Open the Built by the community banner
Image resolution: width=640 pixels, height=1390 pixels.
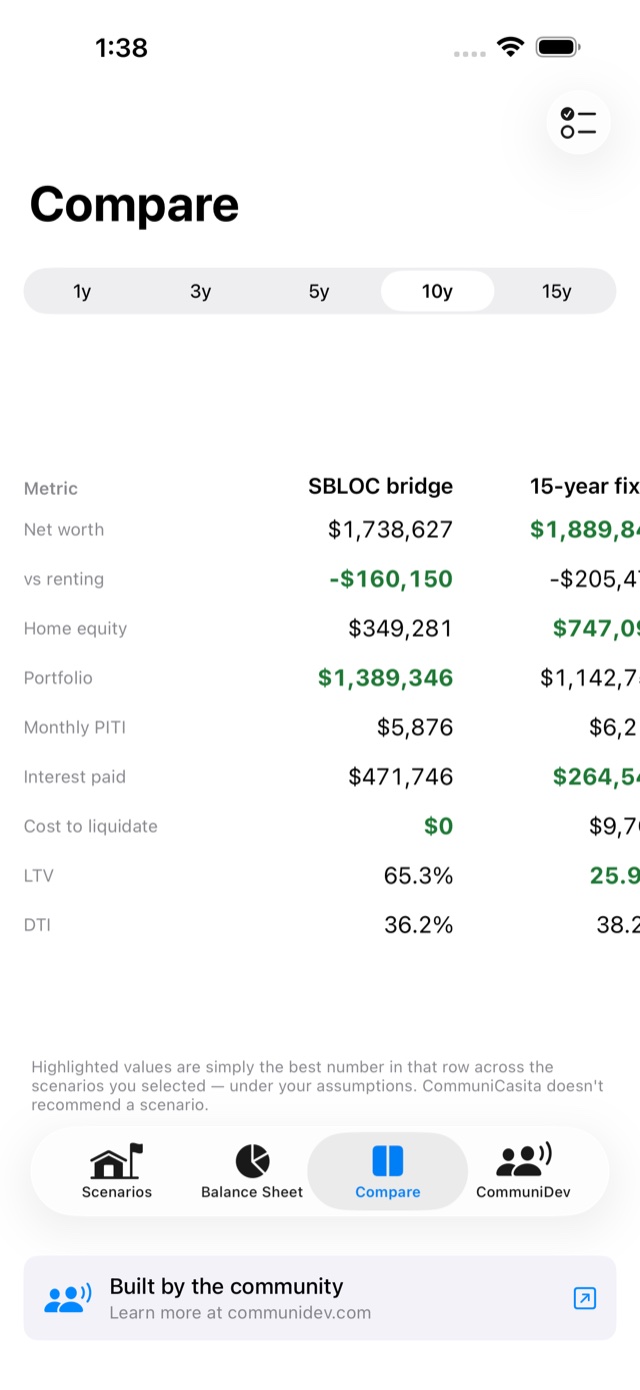click(320, 1298)
